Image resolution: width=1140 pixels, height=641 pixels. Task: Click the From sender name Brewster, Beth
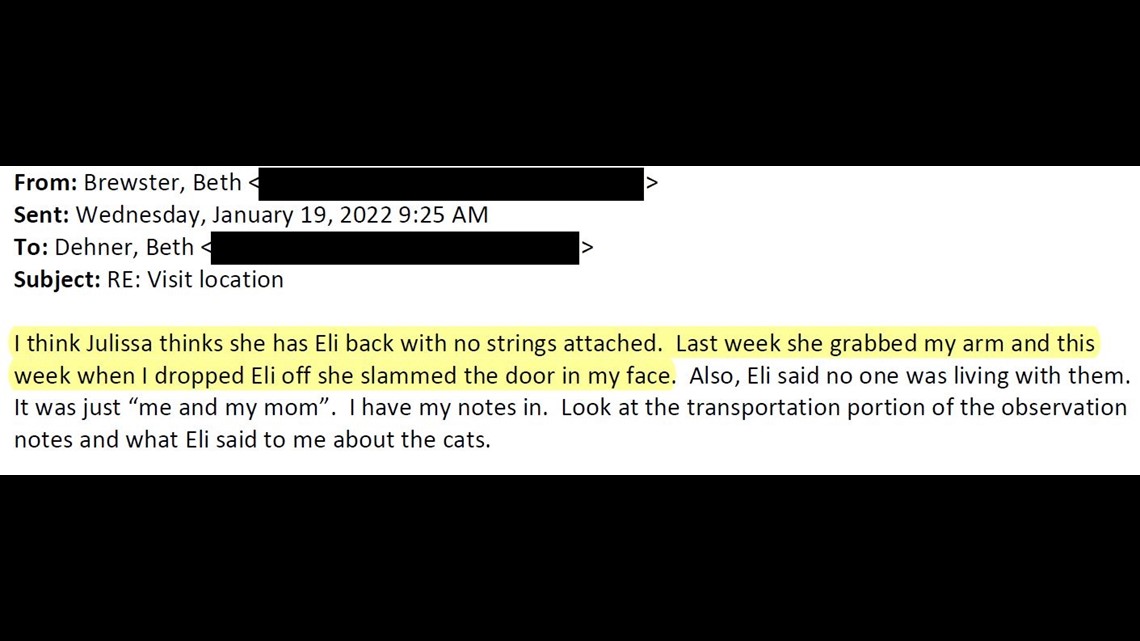click(x=162, y=182)
